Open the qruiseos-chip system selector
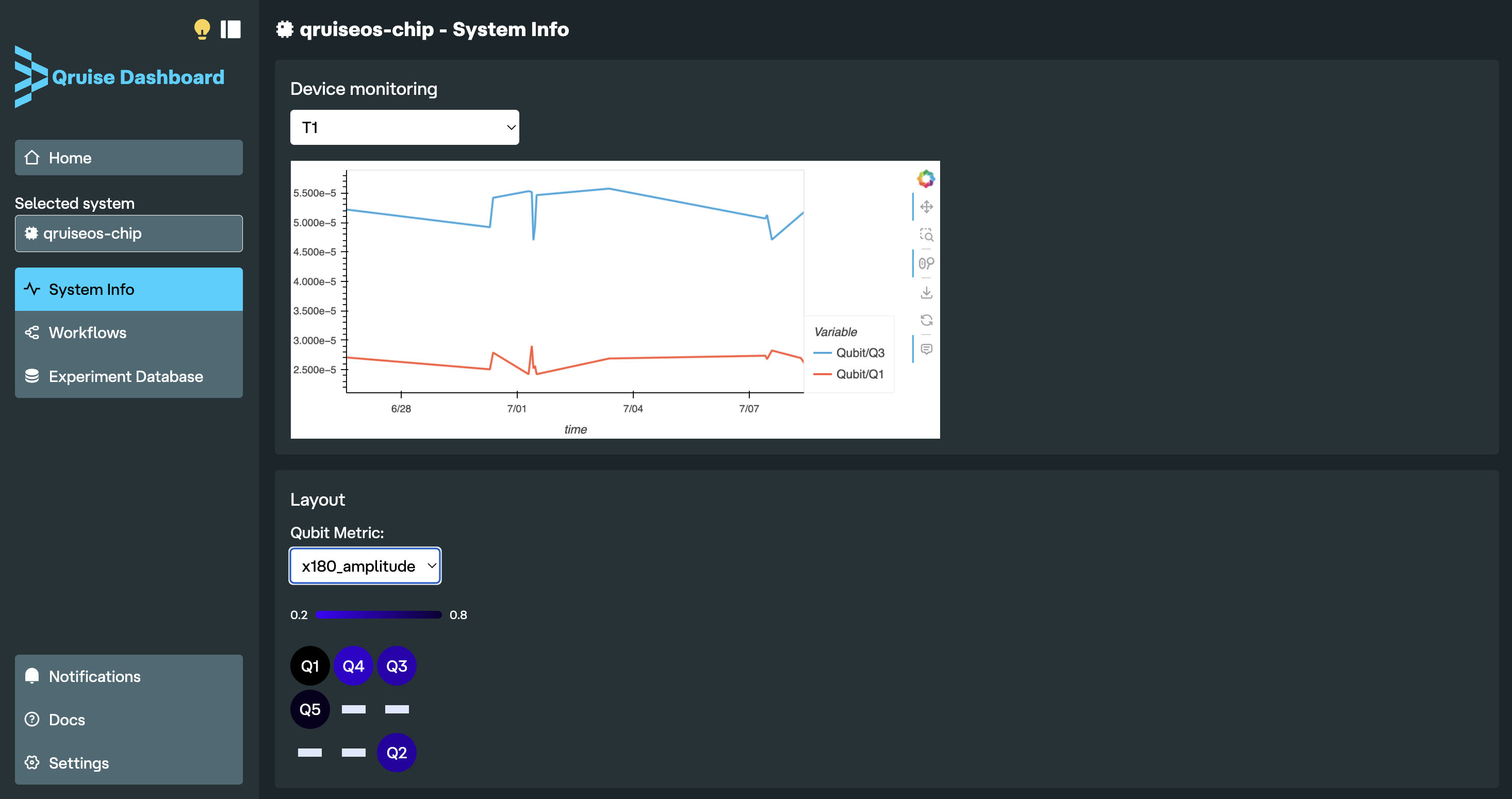Screen dimensions: 1512x799 tap(128, 234)
